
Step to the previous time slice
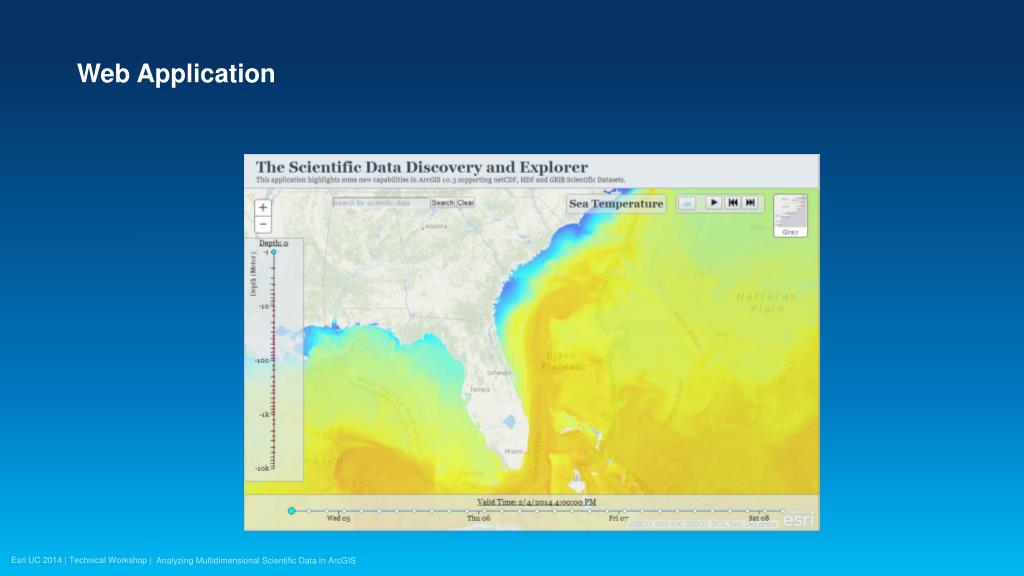coord(733,203)
